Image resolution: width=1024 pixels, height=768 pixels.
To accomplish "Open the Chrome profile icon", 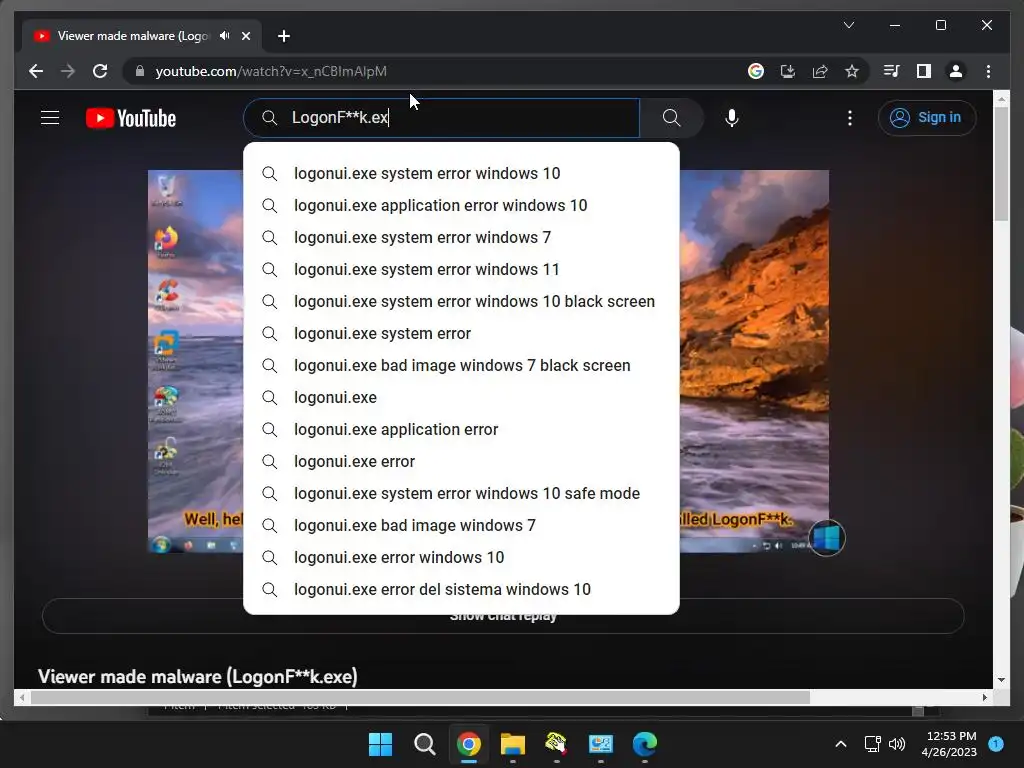I will (x=955, y=71).
